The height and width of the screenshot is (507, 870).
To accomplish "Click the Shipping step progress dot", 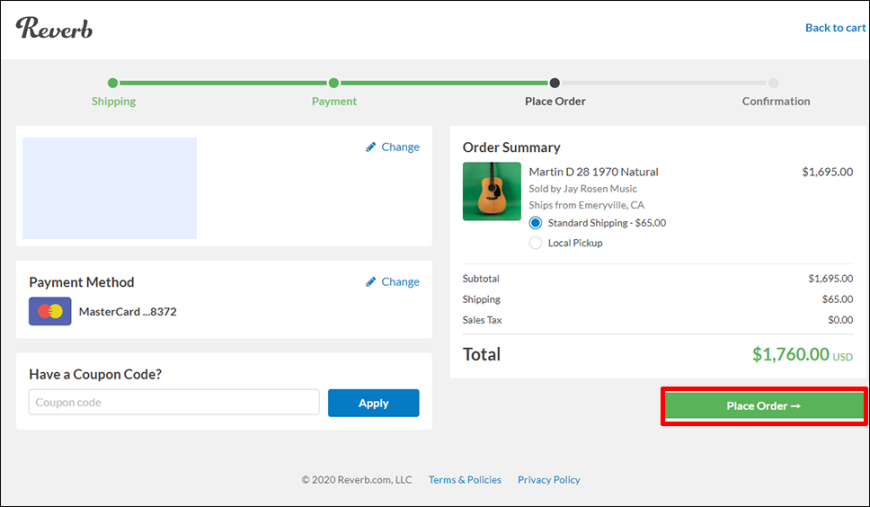I will pos(113,83).
